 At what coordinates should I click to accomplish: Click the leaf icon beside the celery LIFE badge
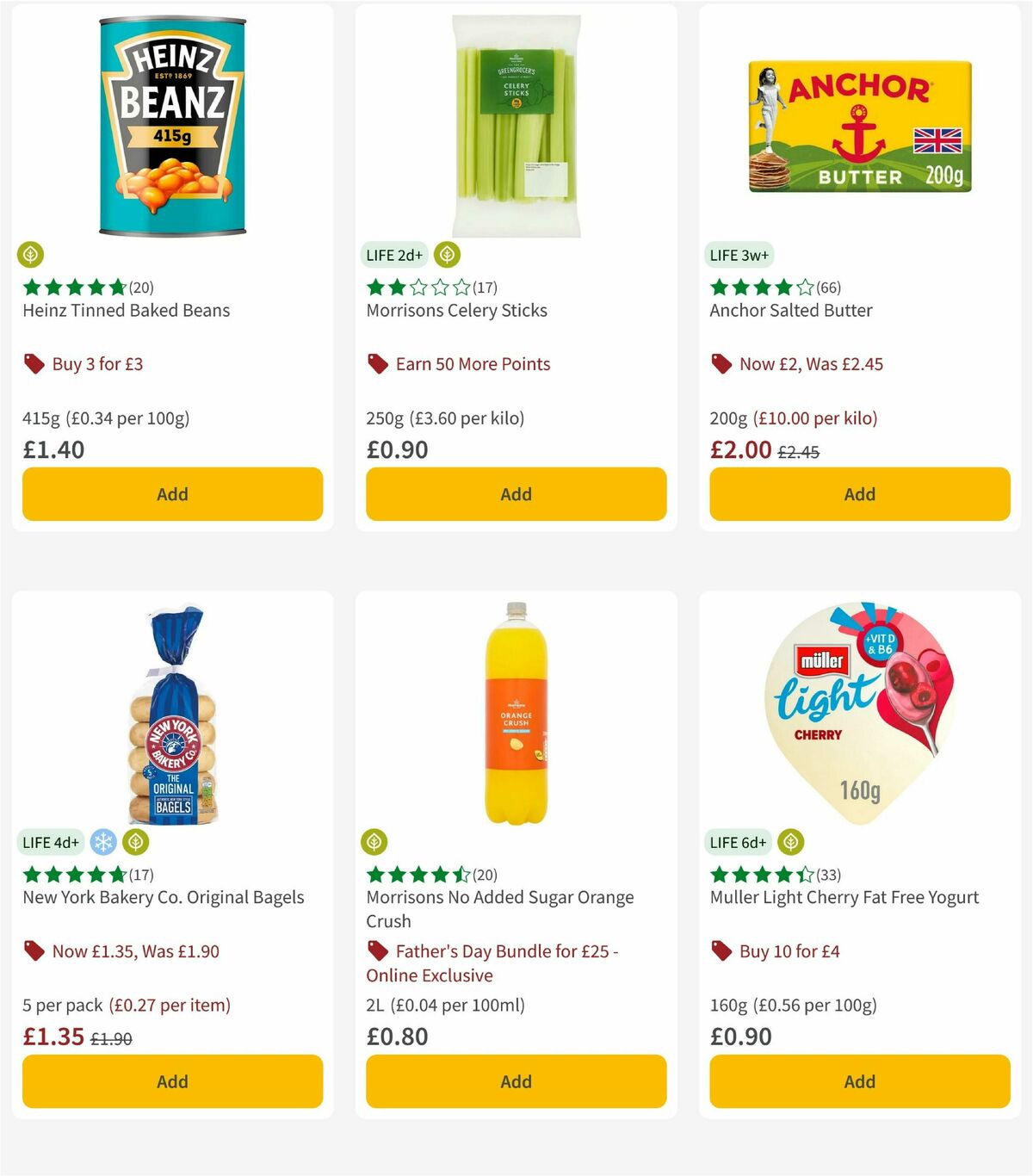click(x=446, y=255)
